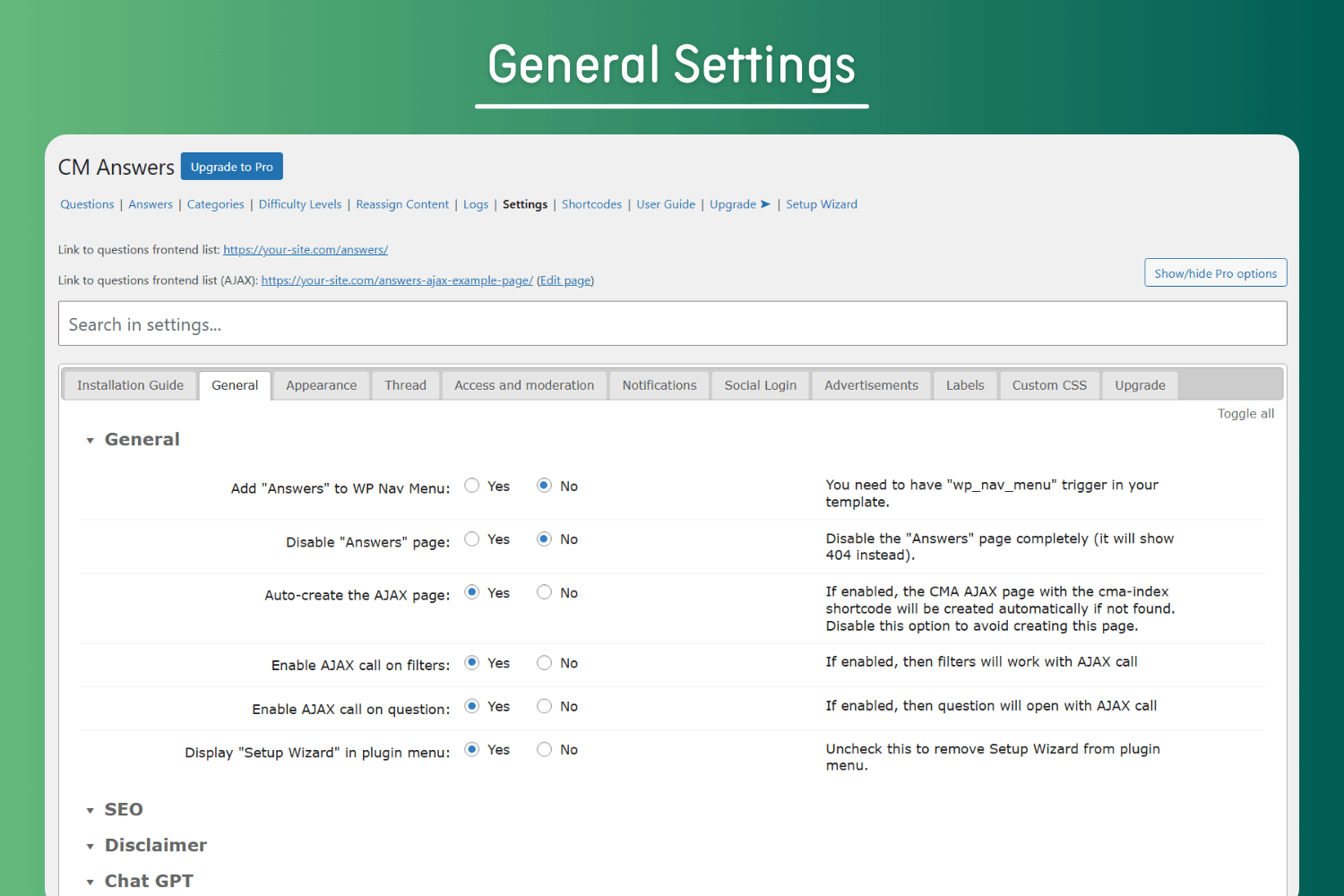Open the Upgrade menu link with arrow
The height and width of the screenshot is (896, 1344).
(739, 204)
